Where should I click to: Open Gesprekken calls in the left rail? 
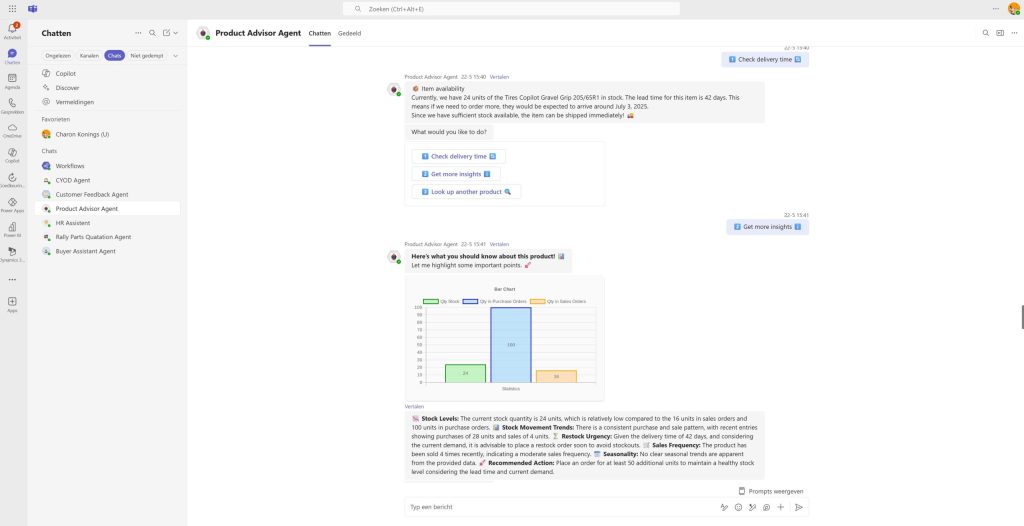[x=12, y=105]
